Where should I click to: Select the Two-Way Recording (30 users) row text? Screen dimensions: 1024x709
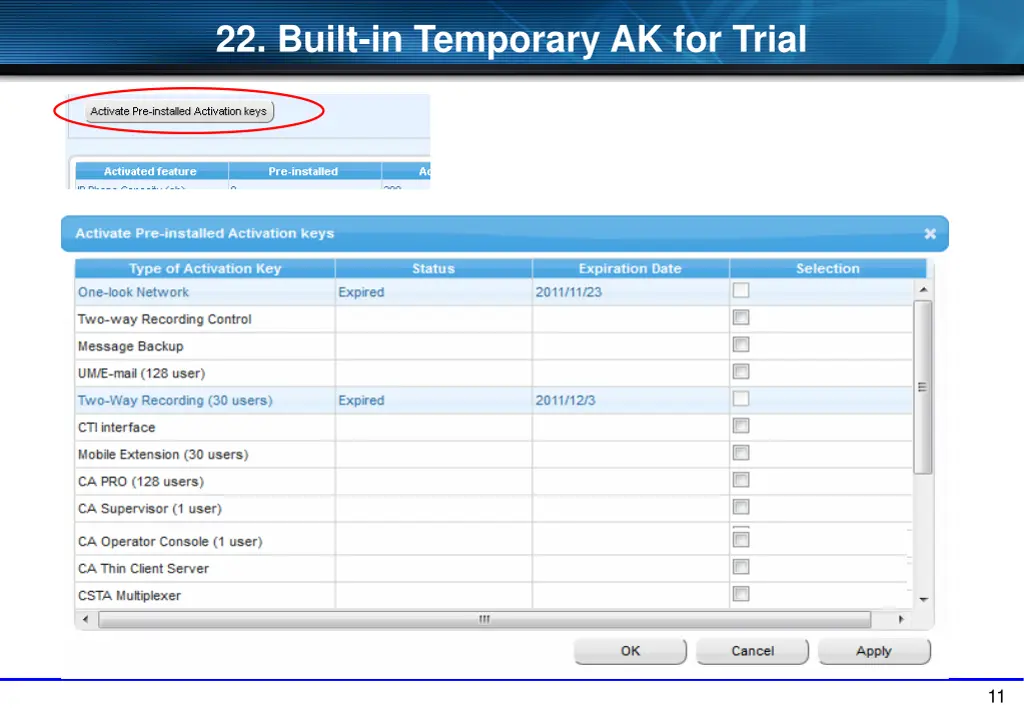175,401
